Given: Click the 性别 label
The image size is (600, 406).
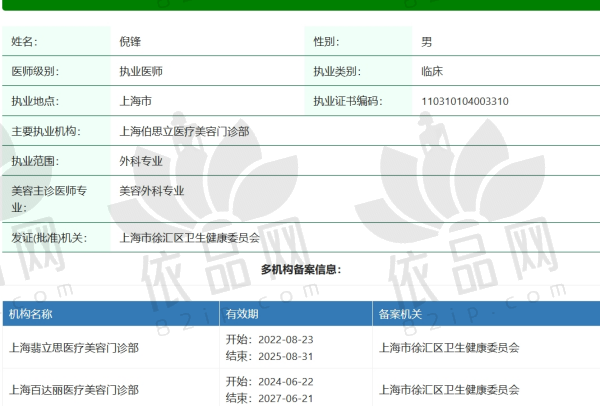Looking at the screenshot, I should 326,41.
